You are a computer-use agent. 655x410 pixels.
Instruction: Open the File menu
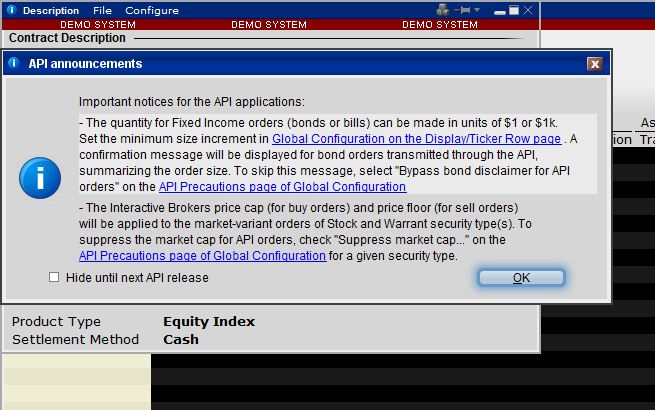pos(102,10)
